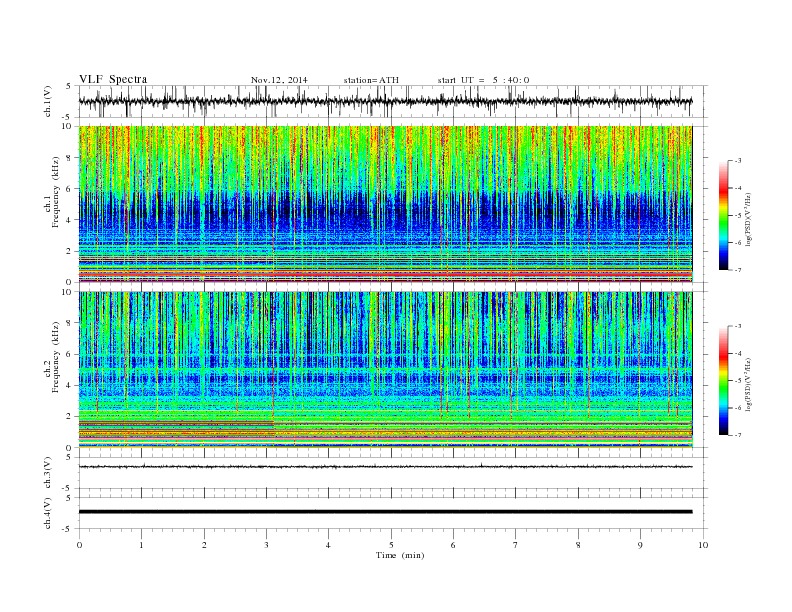Click the 'station=ATH' label
This screenshot has width=792, height=612.
(371, 80)
